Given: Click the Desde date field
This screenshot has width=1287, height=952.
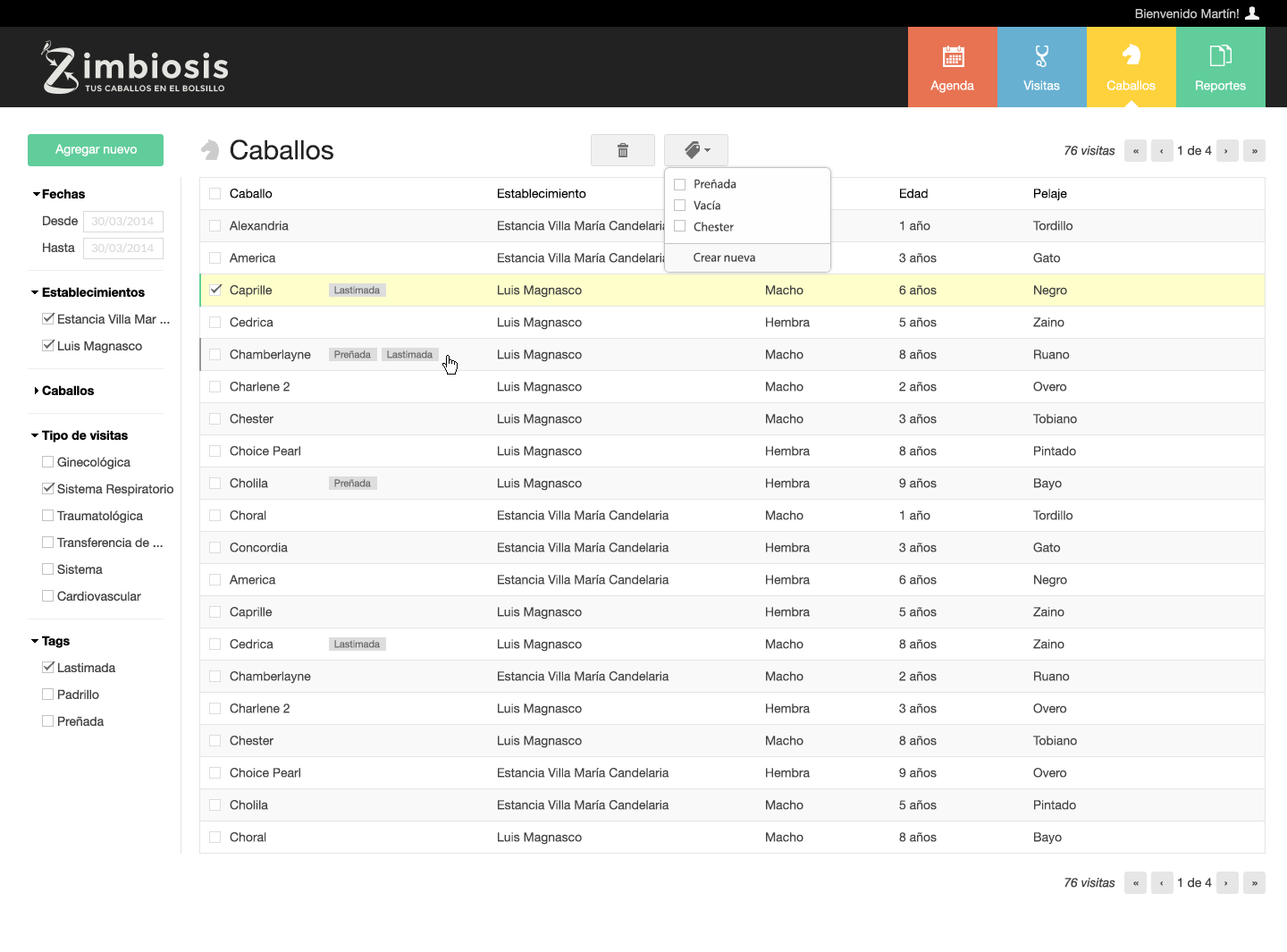Looking at the screenshot, I should coord(123,221).
